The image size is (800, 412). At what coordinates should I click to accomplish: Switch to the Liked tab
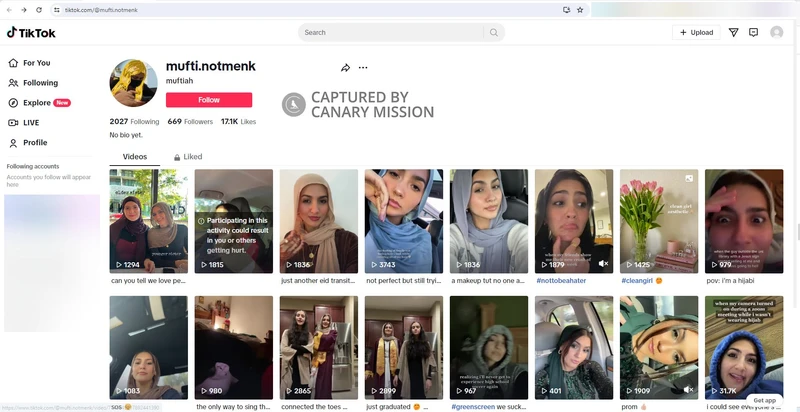[188, 157]
